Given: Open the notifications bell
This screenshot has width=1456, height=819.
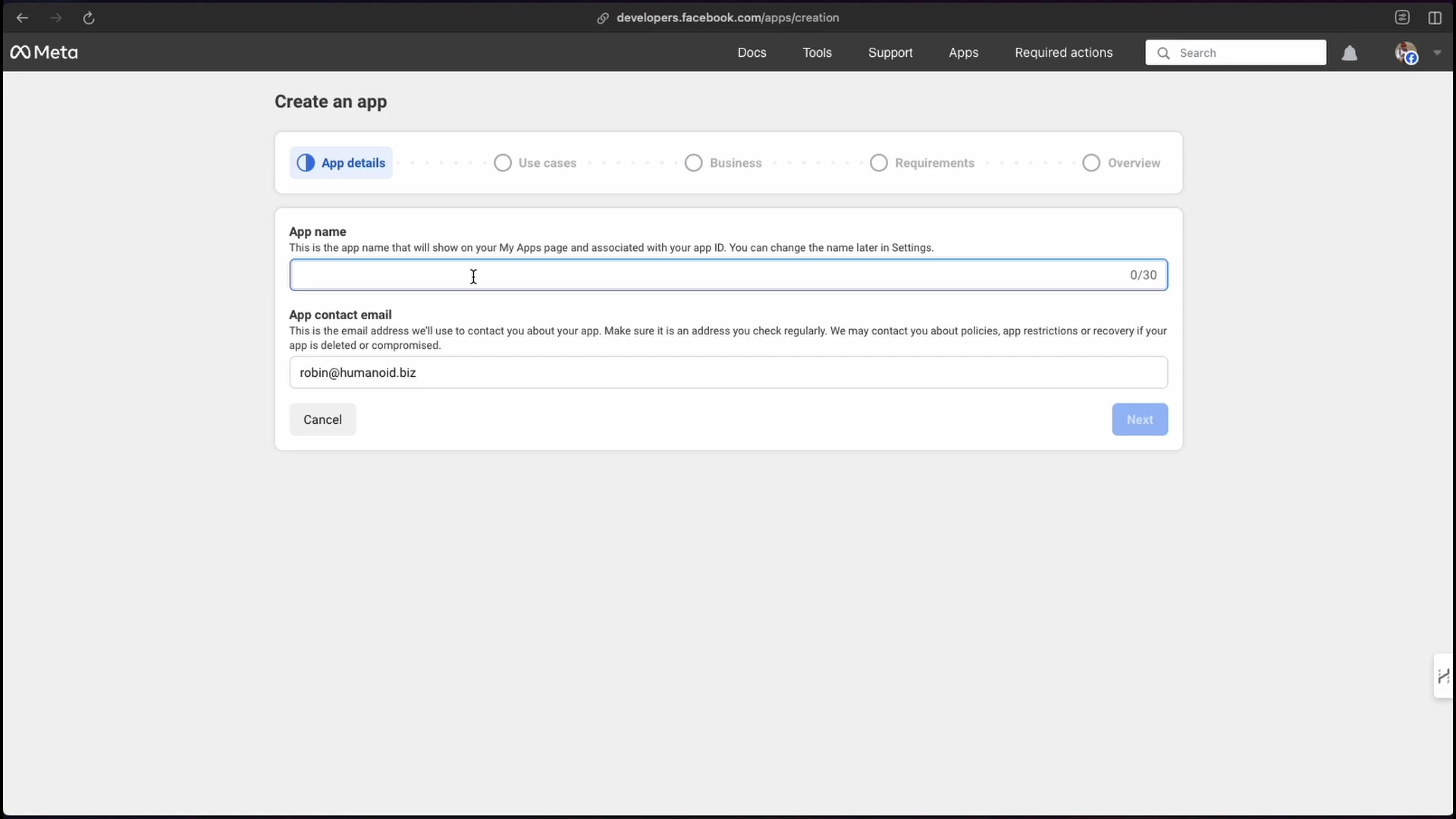Looking at the screenshot, I should [x=1350, y=53].
